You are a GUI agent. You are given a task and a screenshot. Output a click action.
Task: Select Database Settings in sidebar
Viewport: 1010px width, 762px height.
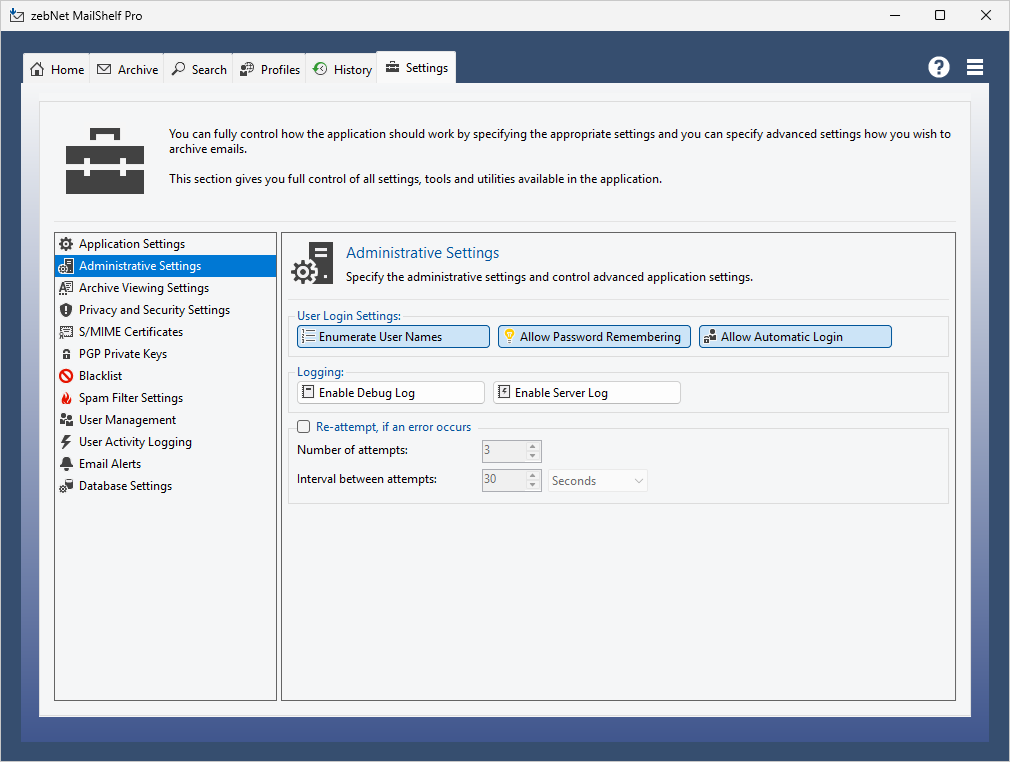(x=125, y=486)
